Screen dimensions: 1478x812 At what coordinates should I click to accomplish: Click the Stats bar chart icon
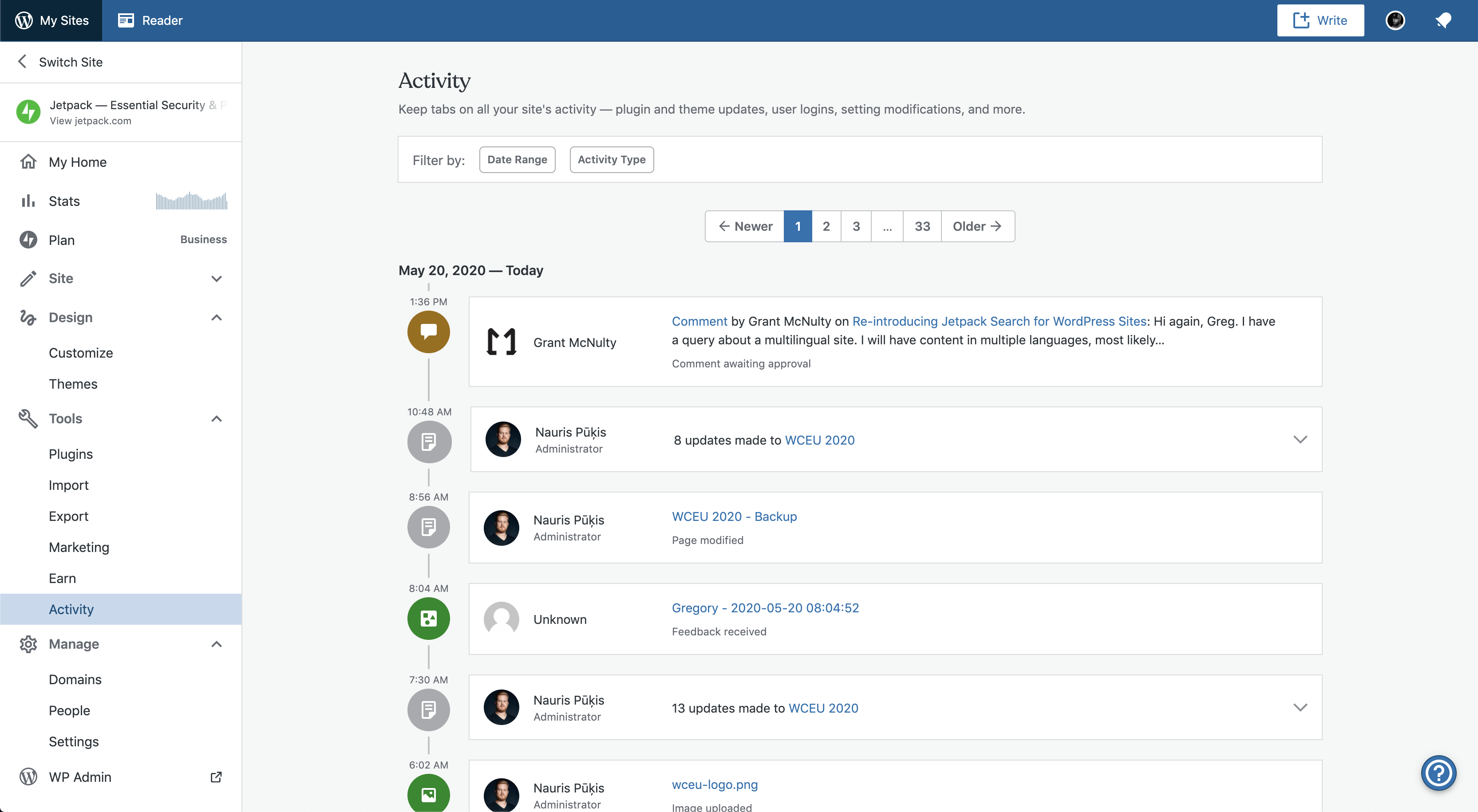point(27,200)
